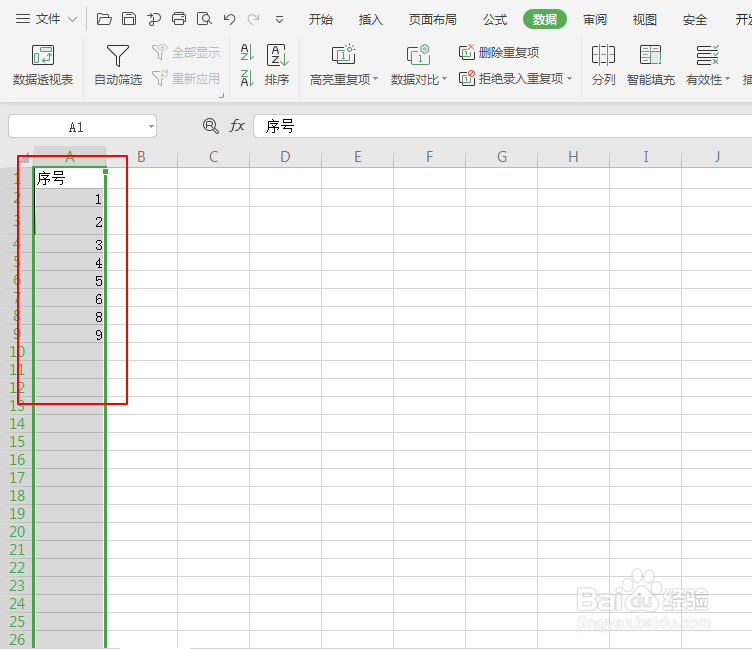Open the filter group dialog launcher
This screenshot has width=752, height=649.
(222, 96)
